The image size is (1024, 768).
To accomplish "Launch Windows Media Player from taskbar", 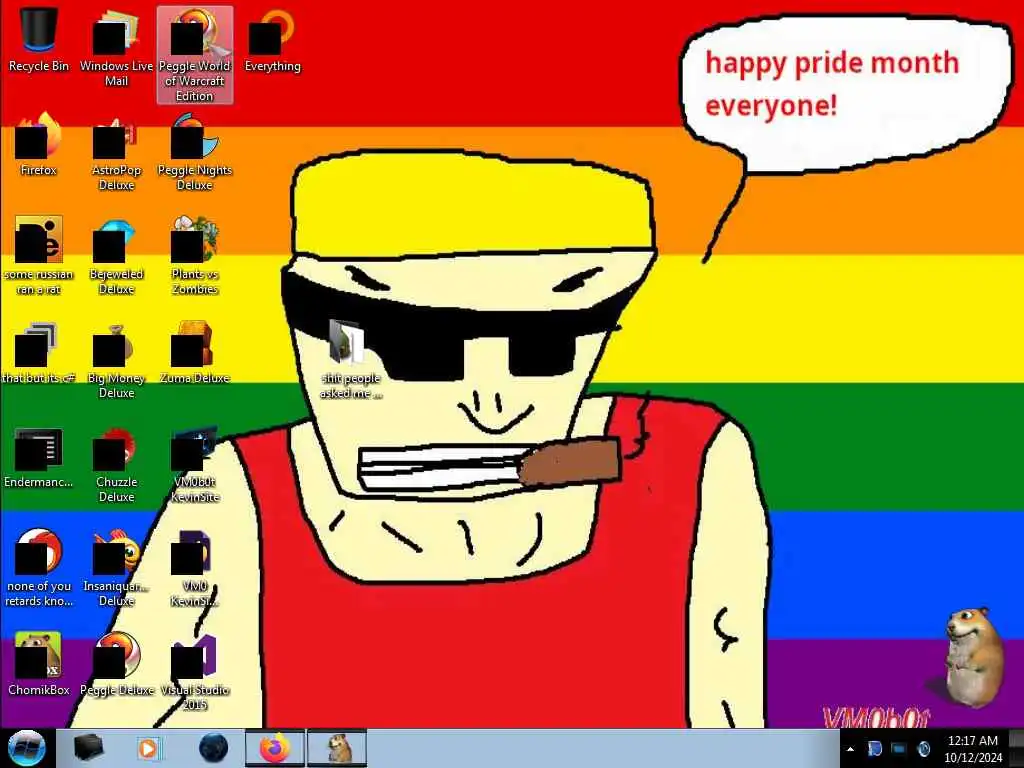I will [x=148, y=748].
